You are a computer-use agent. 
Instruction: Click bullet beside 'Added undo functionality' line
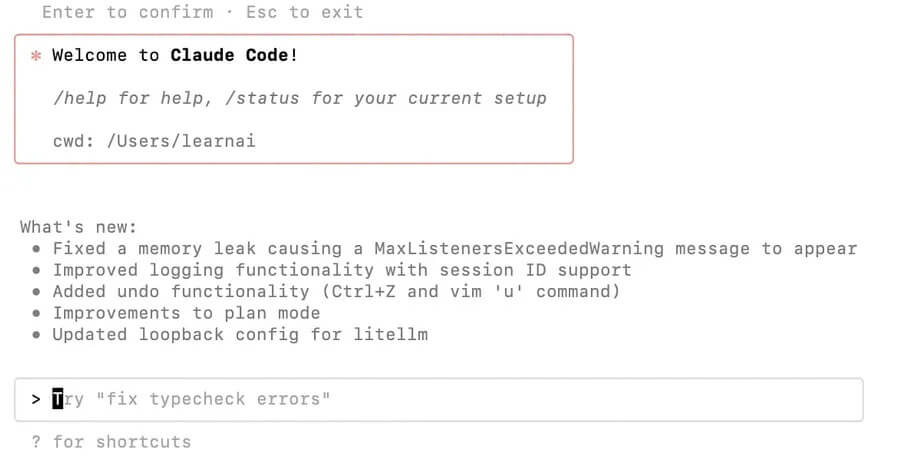(x=36, y=292)
